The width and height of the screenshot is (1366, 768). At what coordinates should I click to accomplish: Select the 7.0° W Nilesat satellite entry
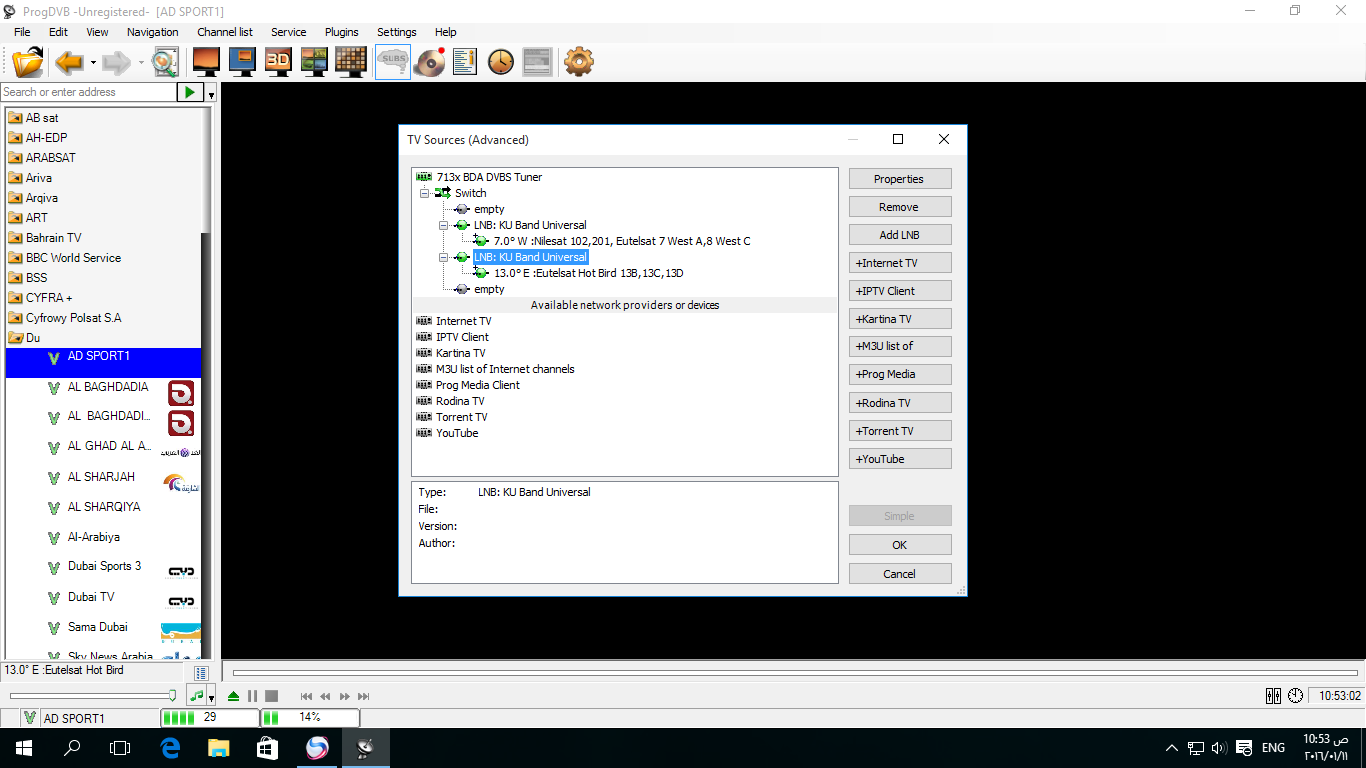click(622, 241)
